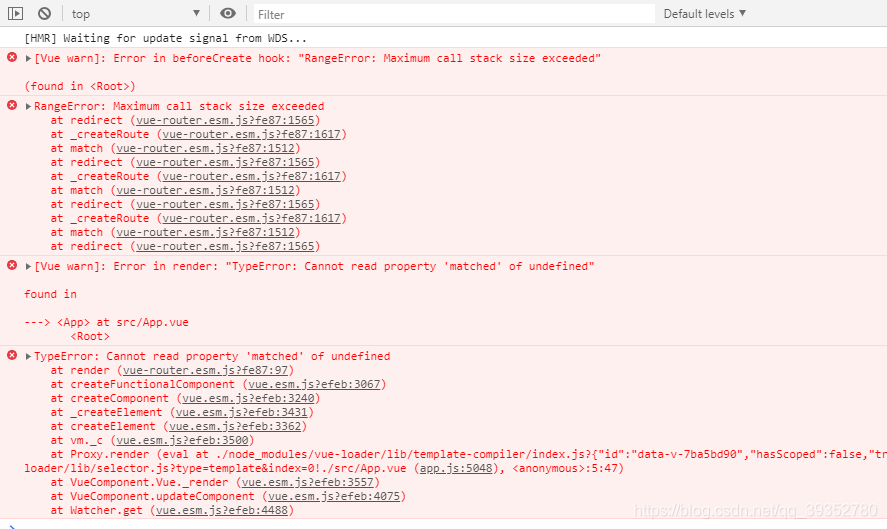Open first redirect link vue-router.esm.js?fe87:1565
The width and height of the screenshot is (887, 529).
point(225,121)
